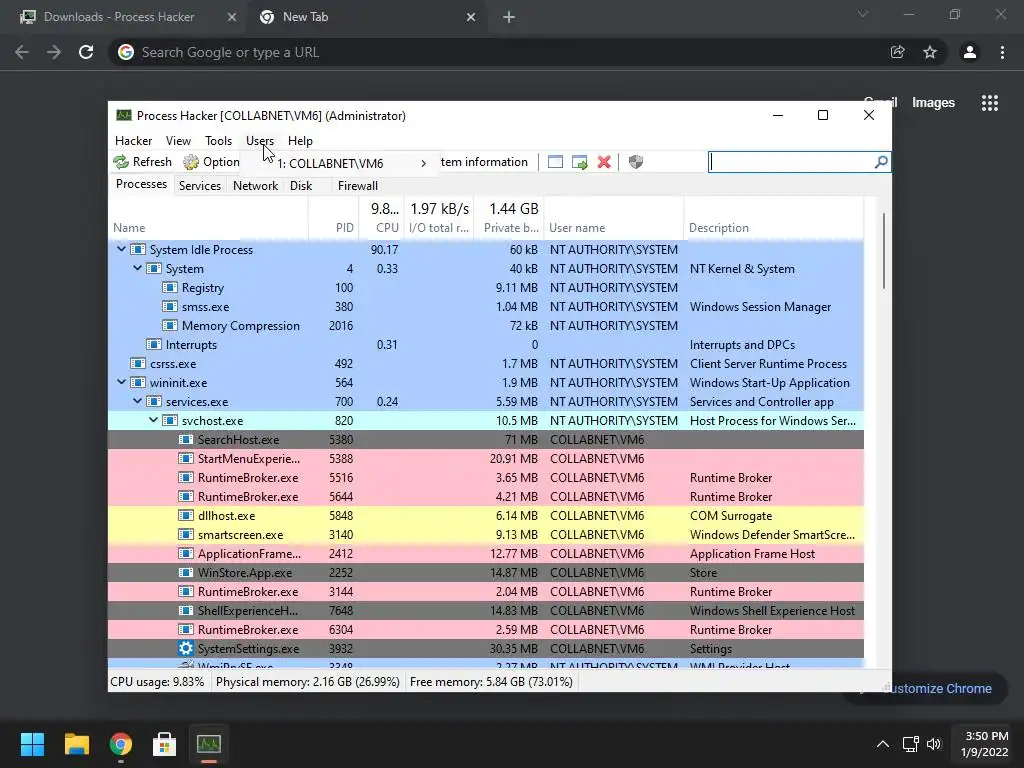Open the Tools menu
The height and width of the screenshot is (768, 1024).
218,140
